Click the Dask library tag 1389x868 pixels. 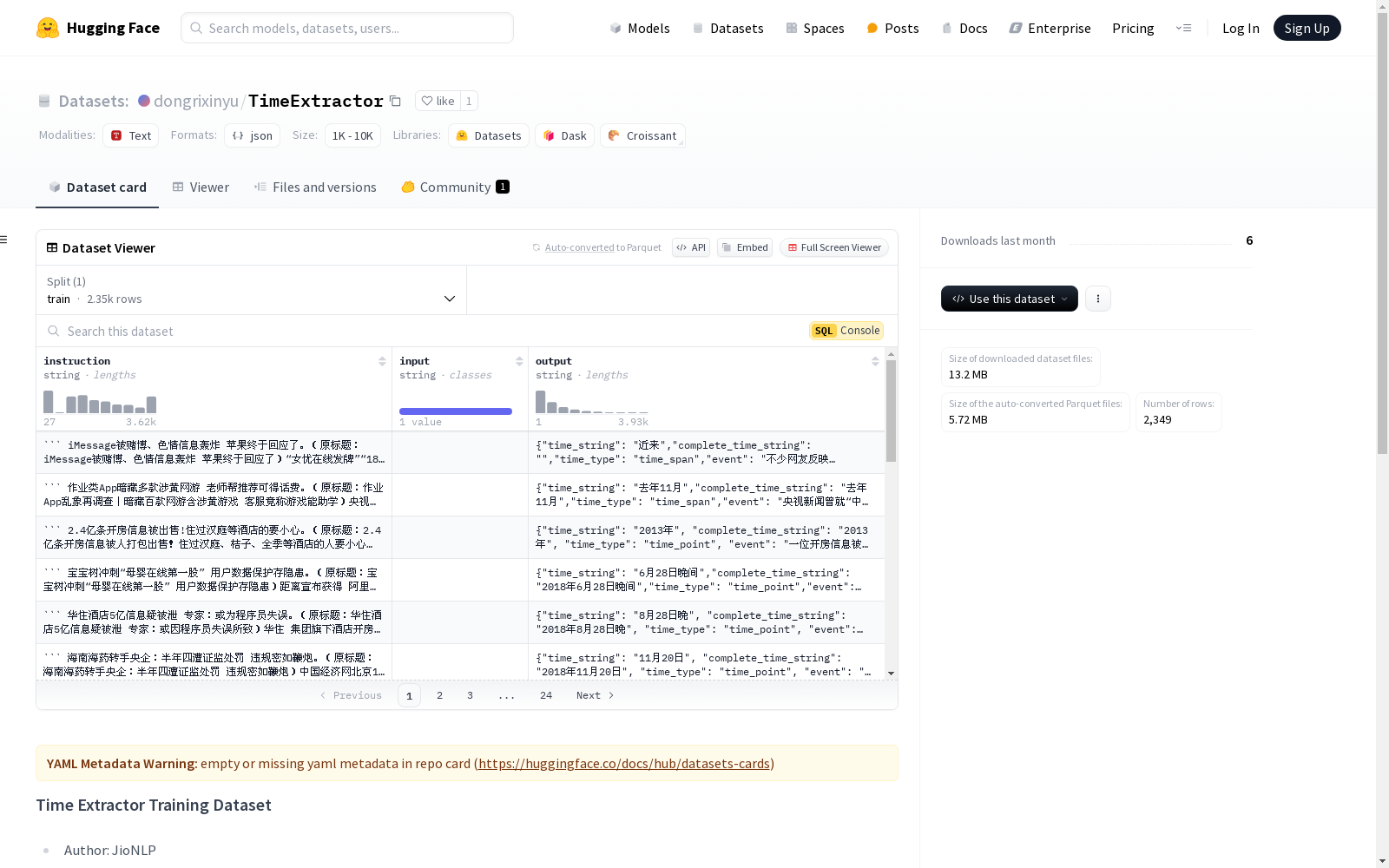point(565,135)
